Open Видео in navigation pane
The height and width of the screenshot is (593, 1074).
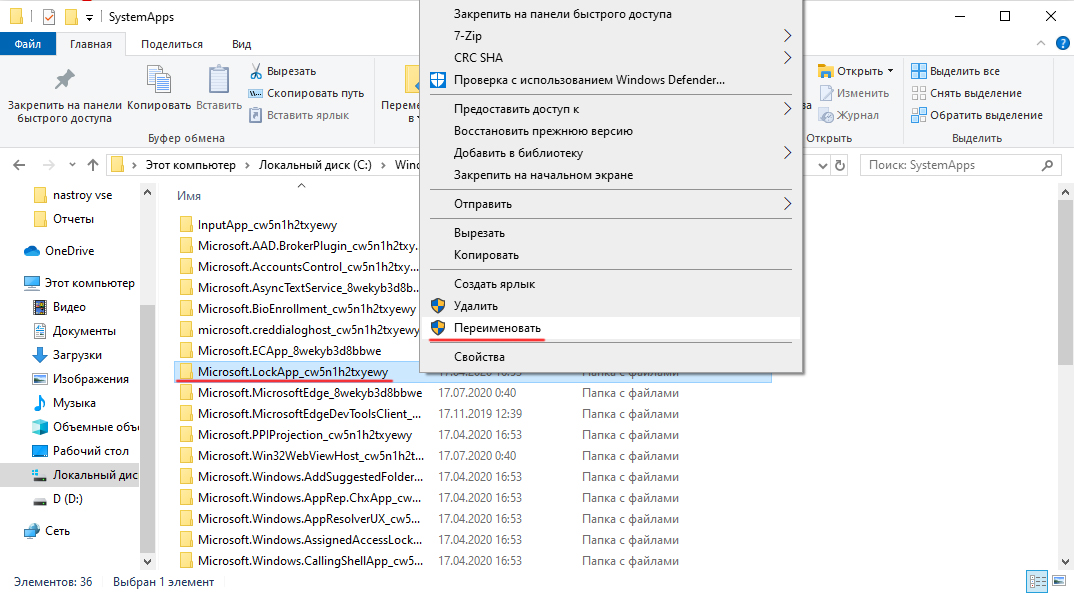59,307
